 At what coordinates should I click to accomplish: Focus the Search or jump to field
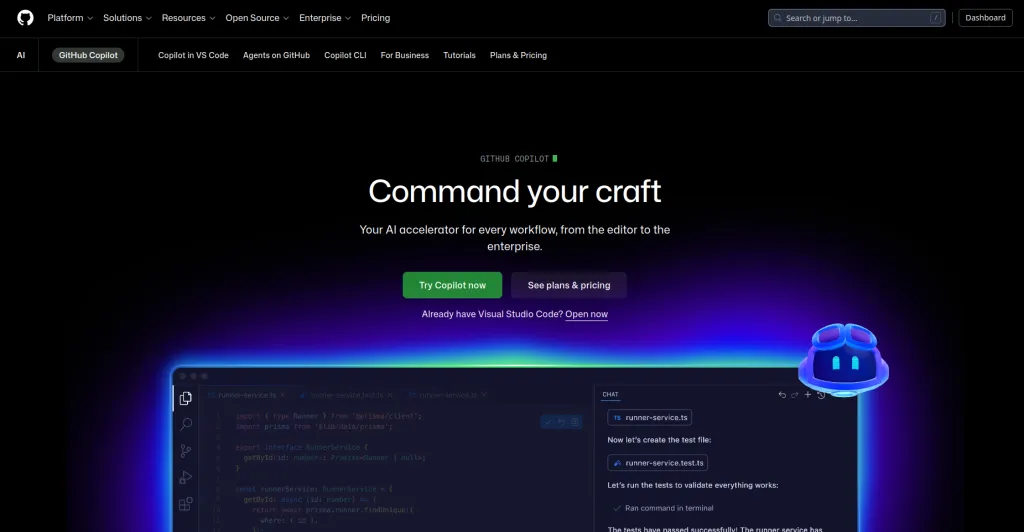pos(856,18)
